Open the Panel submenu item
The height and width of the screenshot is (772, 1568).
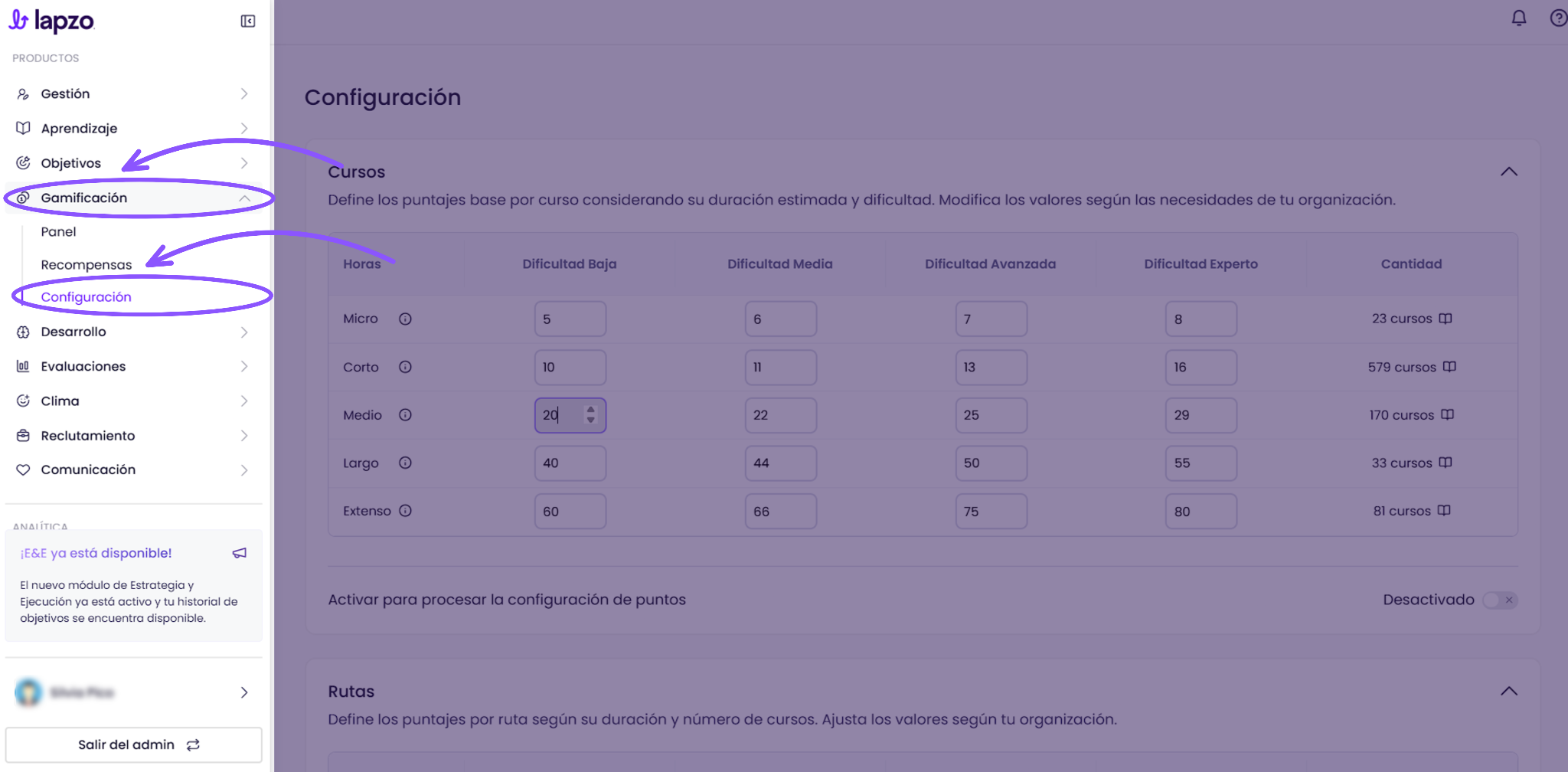pos(58,231)
